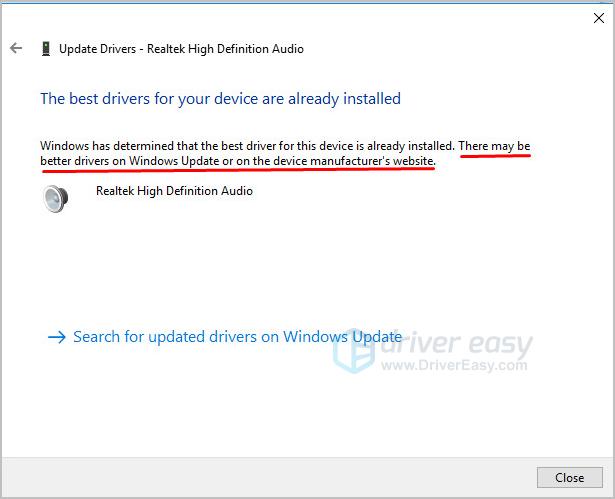This screenshot has height=499, width=615.
Task: Click the gray footer bar left of Close
Action: coord(270,477)
